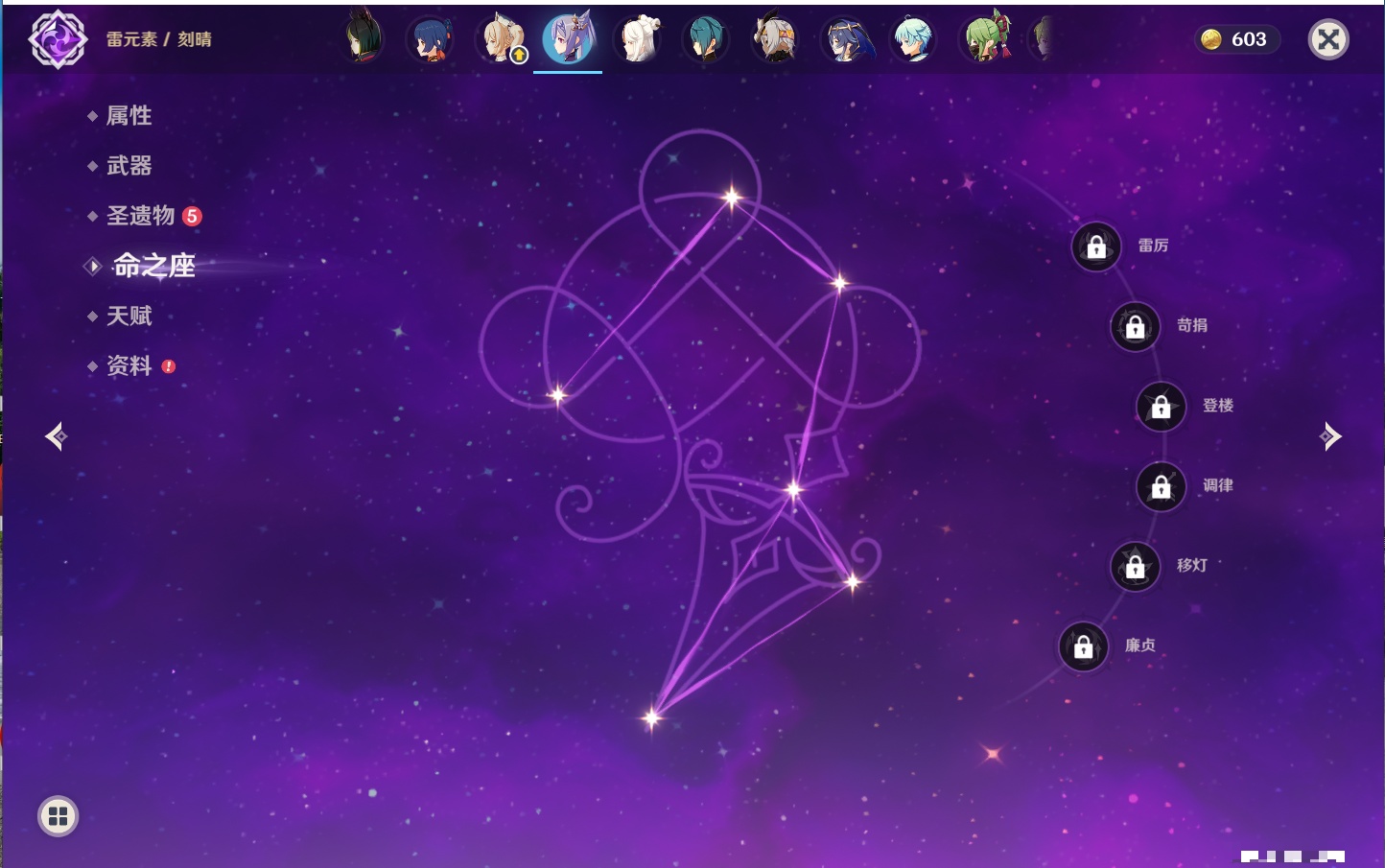Open the 武器 weapon tab
Viewport: 1385px width, 868px height.
point(129,166)
